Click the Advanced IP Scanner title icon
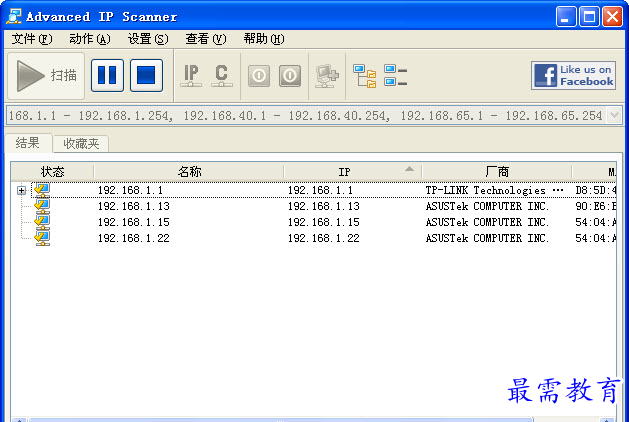Image resolution: width=629 pixels, height=422 pixels. pos(14,16)
